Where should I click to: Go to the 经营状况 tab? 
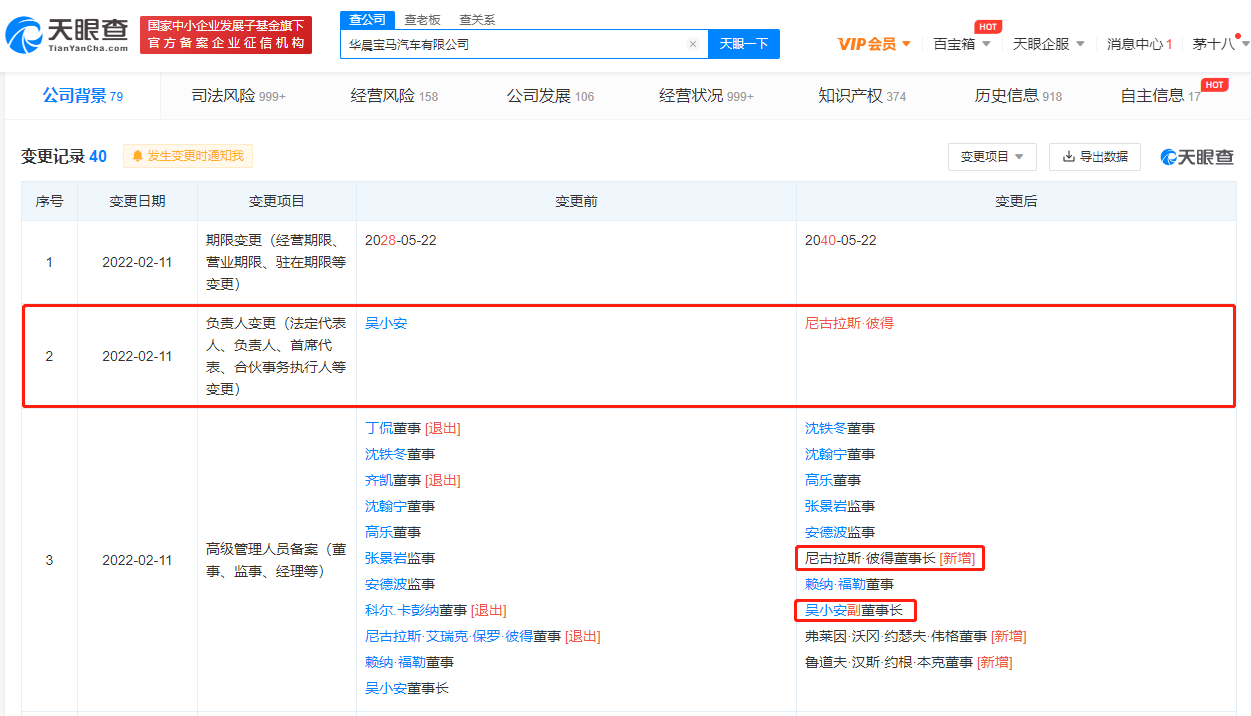click(x=706, y=96)
